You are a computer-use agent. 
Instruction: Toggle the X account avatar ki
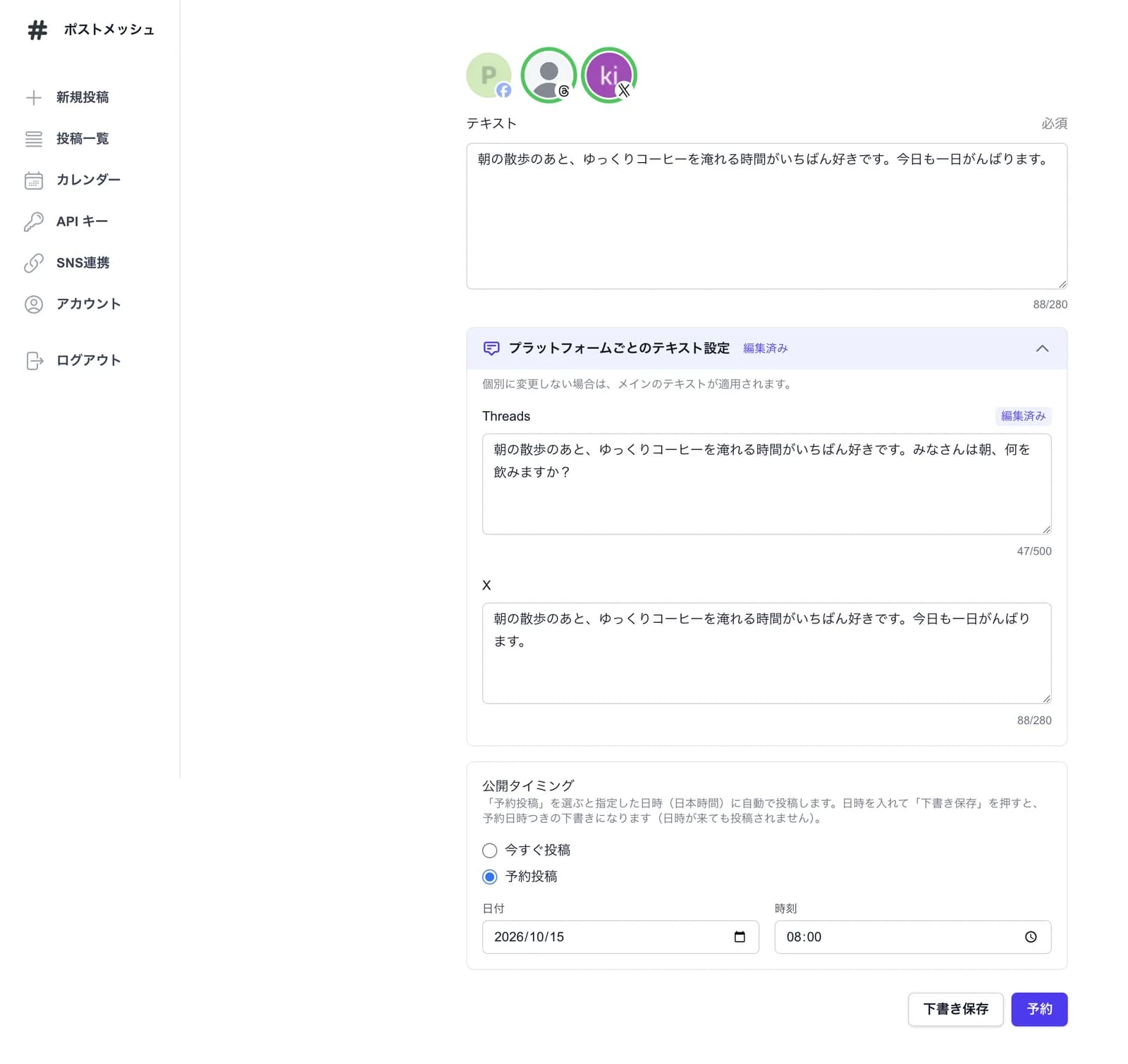pos(608,75)
